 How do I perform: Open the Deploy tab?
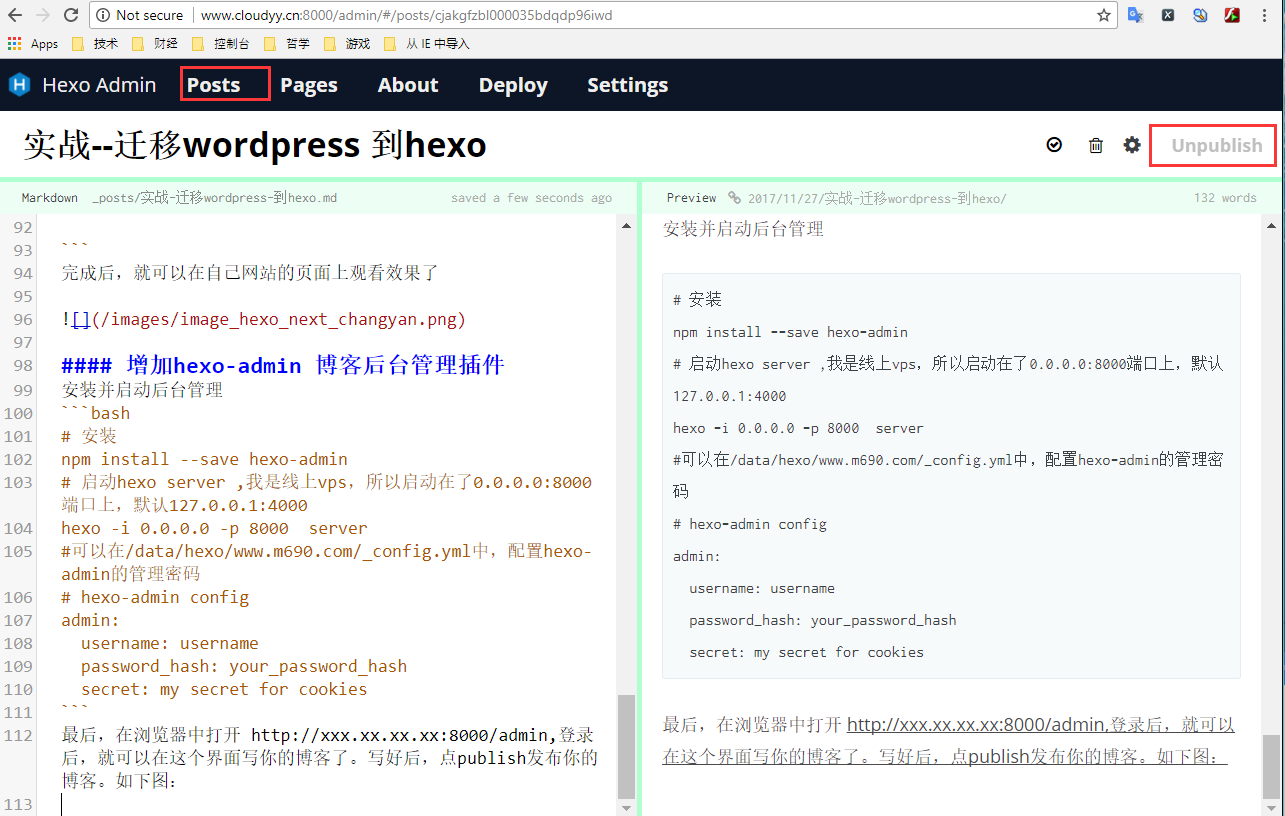click(513, 85)
